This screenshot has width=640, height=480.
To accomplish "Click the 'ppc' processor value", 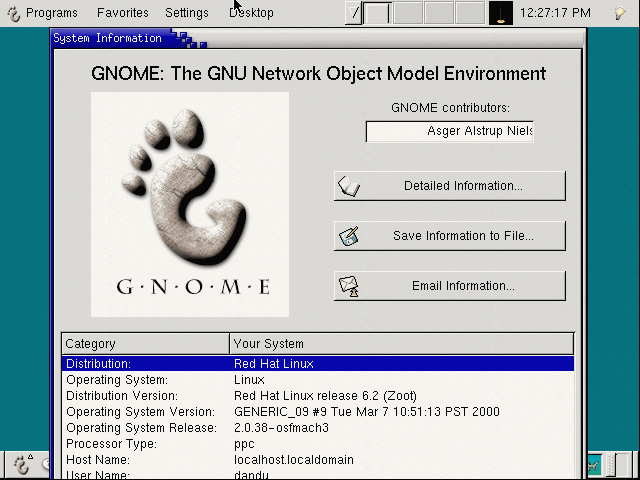I will pos(244,444).
